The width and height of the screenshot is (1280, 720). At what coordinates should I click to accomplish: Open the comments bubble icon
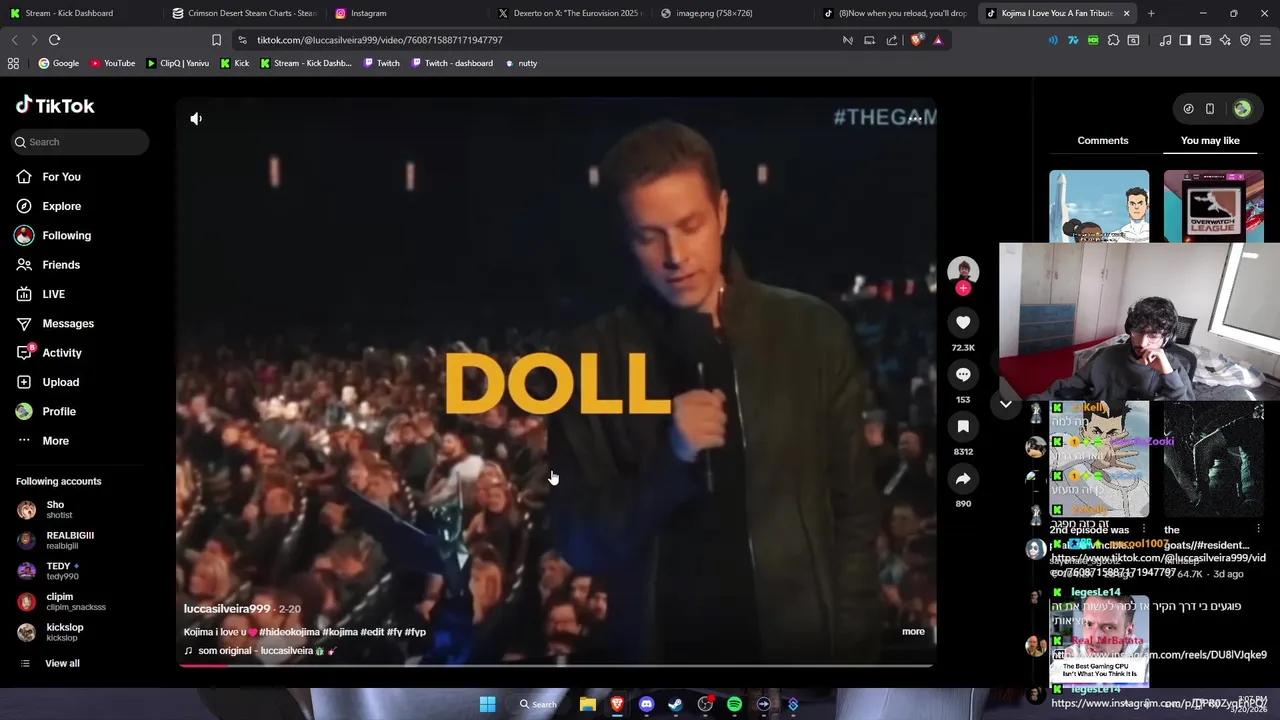coord(963,374)
